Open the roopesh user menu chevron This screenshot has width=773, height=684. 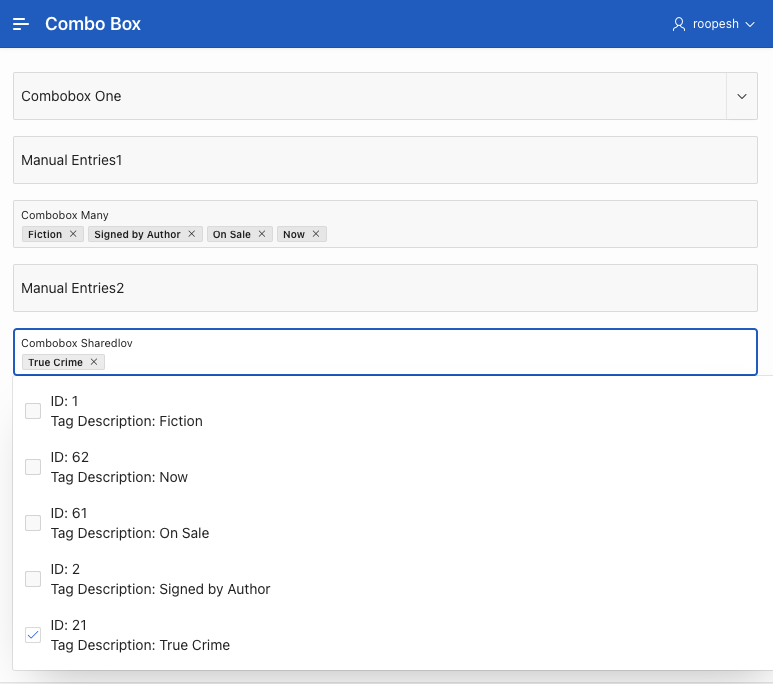pyautogui.click(x=750, y=24)
